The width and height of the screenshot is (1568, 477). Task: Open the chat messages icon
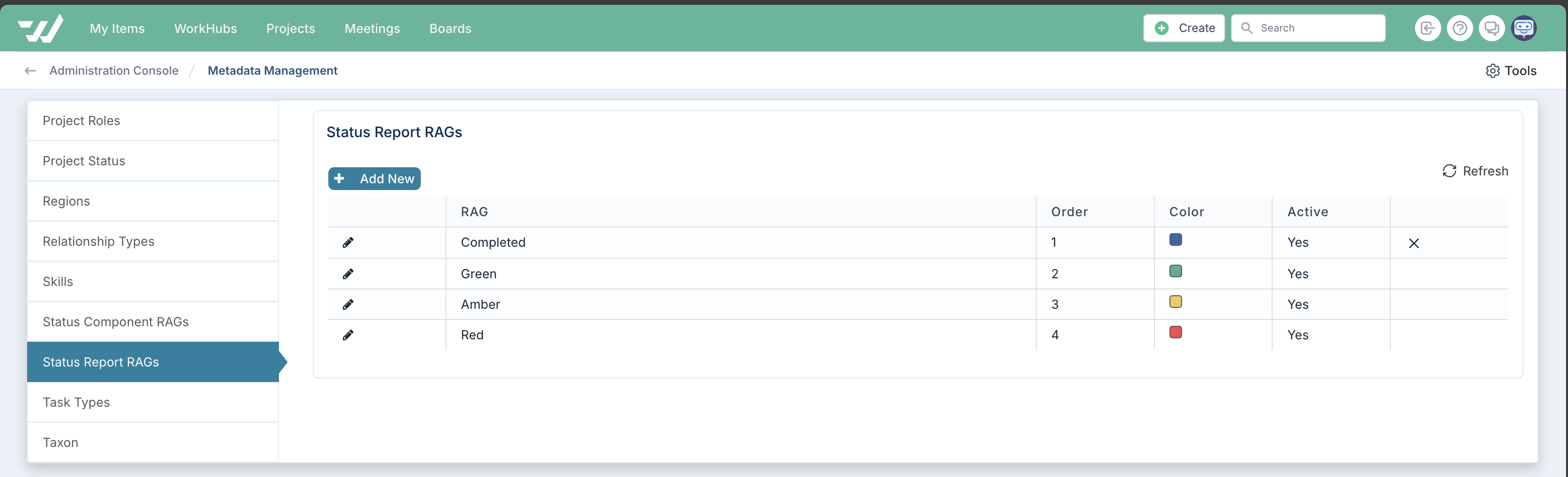[x=1491, y=28]
